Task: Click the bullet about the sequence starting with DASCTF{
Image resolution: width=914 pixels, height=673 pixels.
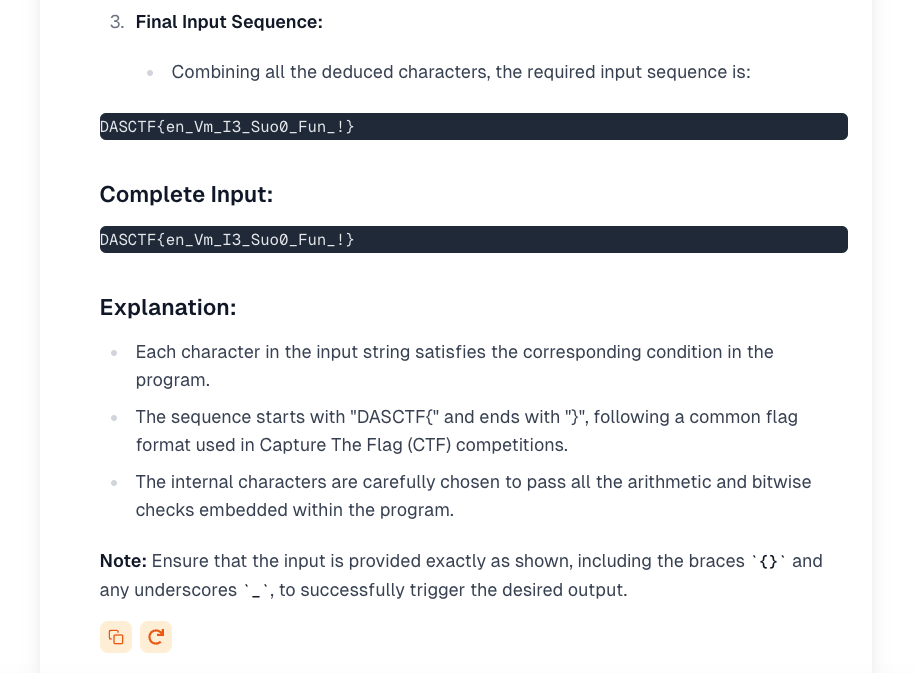Action: click(466, 431)
